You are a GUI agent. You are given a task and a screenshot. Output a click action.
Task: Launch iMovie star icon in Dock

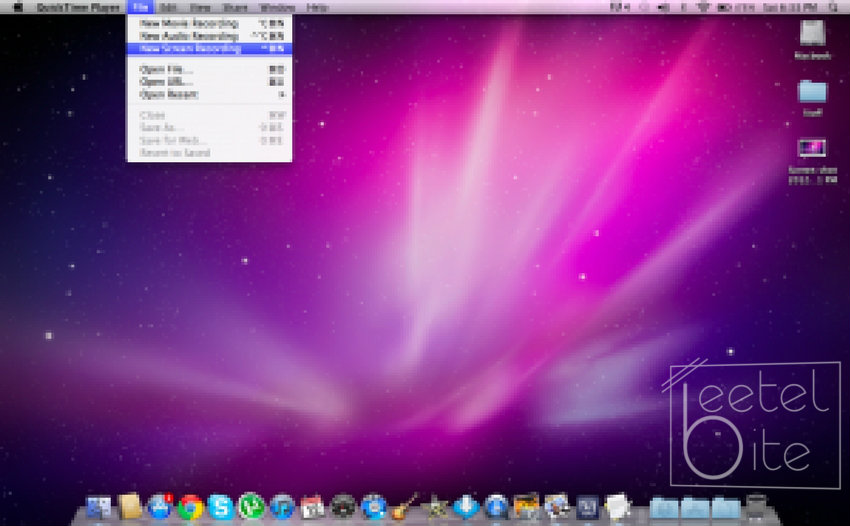click(435, 508)
